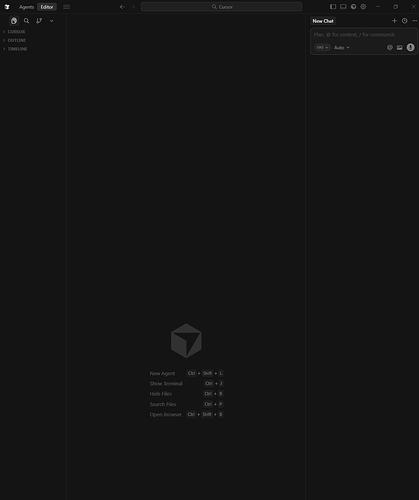The width and height of the screenshot is (419, 500).
Task: Open the sidebar Search view
Action: pos(27,21)
